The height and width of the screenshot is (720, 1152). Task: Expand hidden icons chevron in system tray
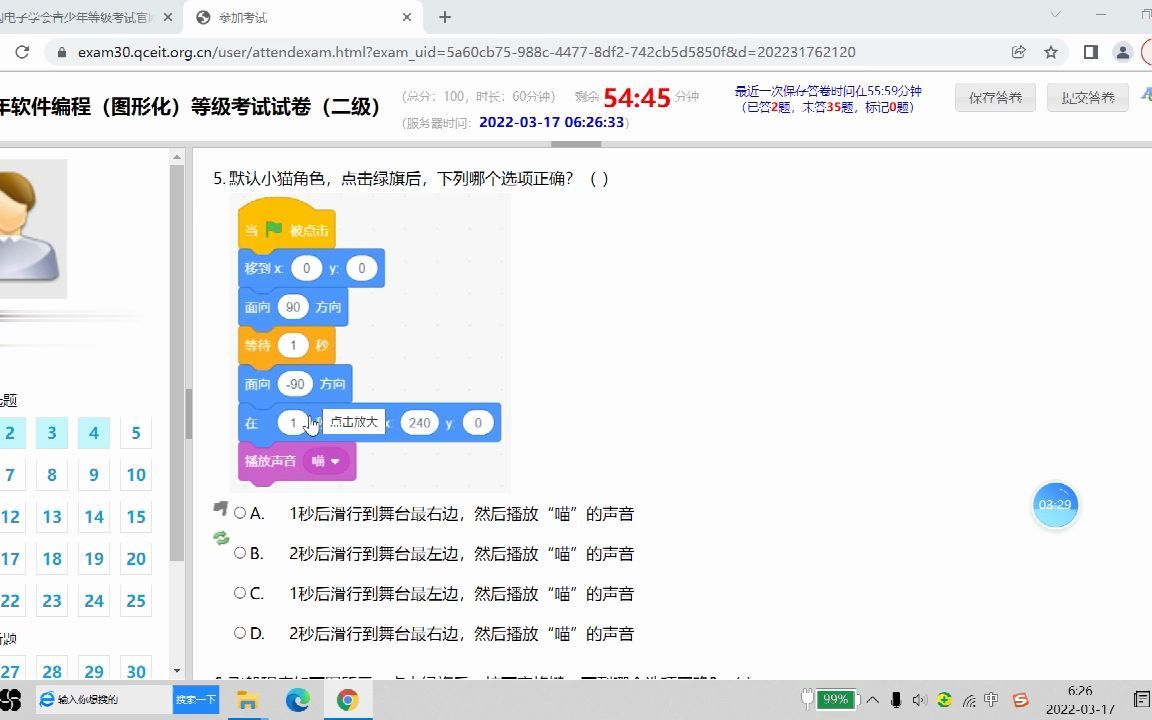coord(871,700)
